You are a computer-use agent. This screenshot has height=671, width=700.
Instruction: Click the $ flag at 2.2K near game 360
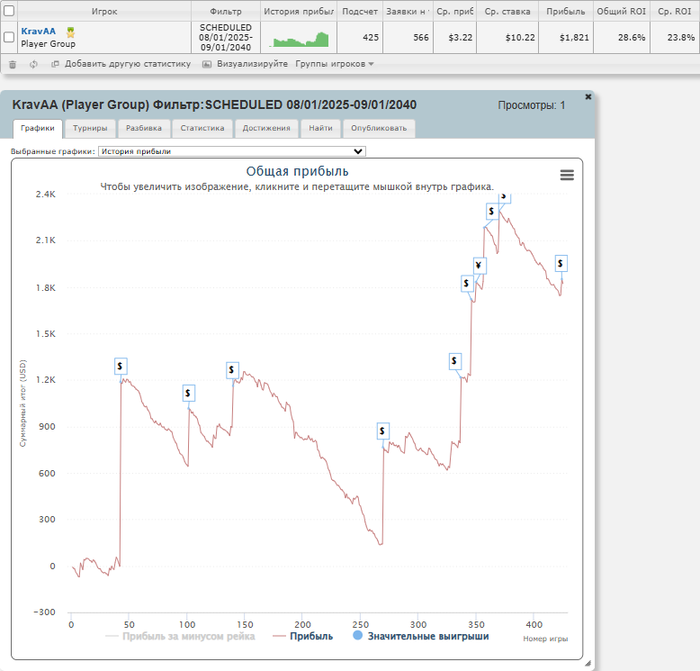(492, 211)
